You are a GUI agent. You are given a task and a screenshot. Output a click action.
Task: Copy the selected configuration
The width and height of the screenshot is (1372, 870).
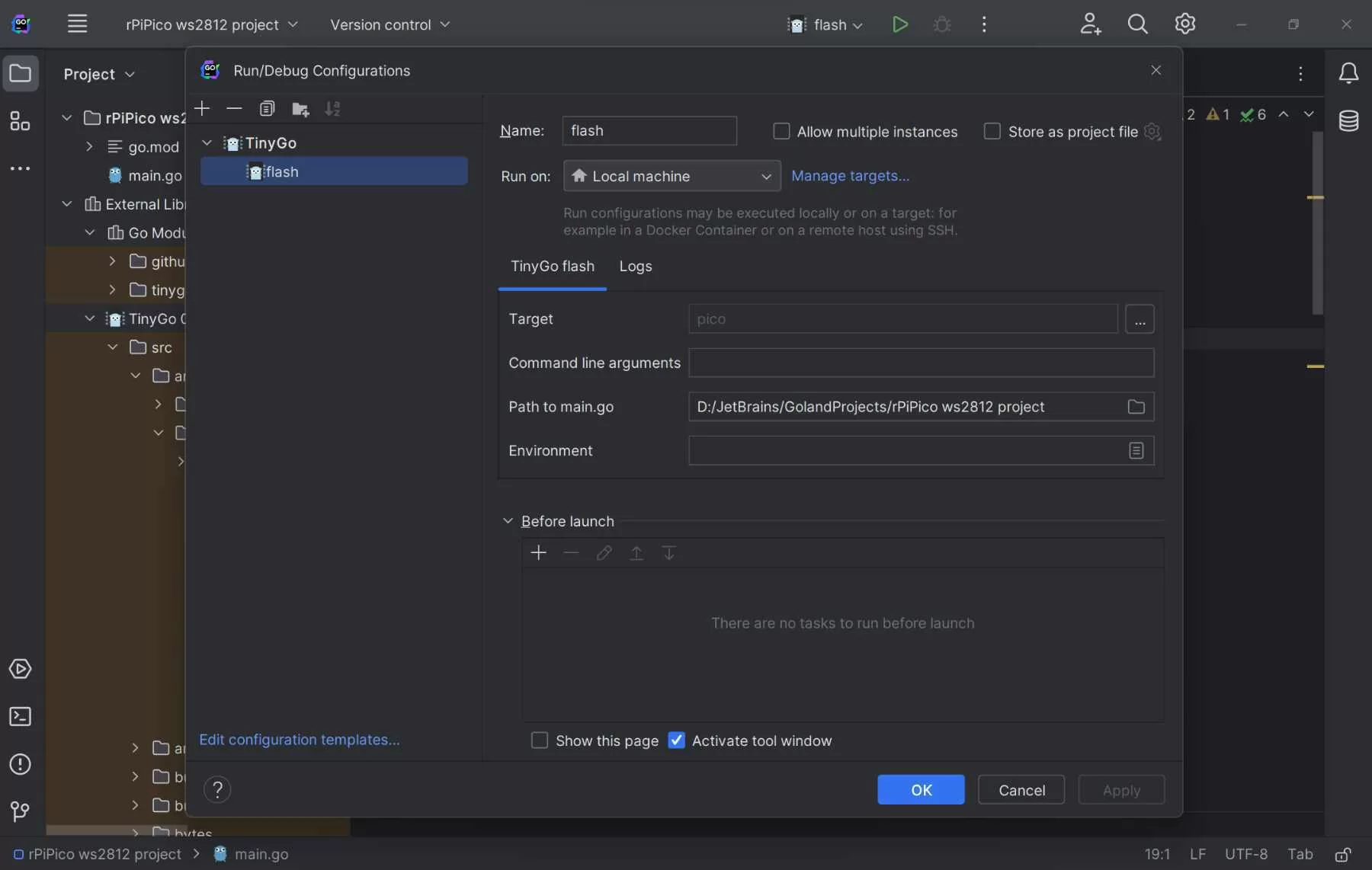point(267,109)
